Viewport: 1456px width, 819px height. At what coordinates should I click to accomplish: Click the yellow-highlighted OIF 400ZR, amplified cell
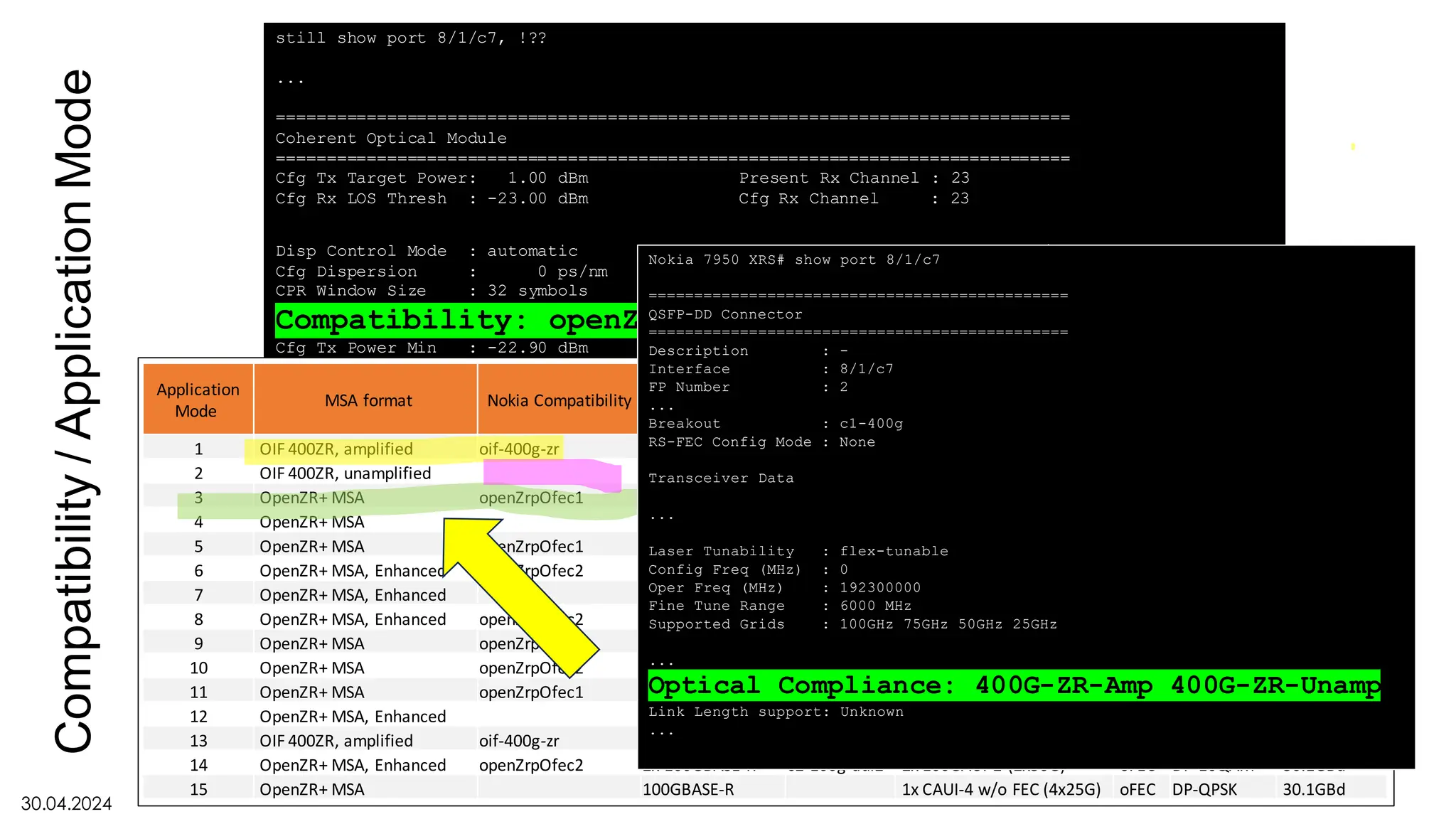coord(336,449)
